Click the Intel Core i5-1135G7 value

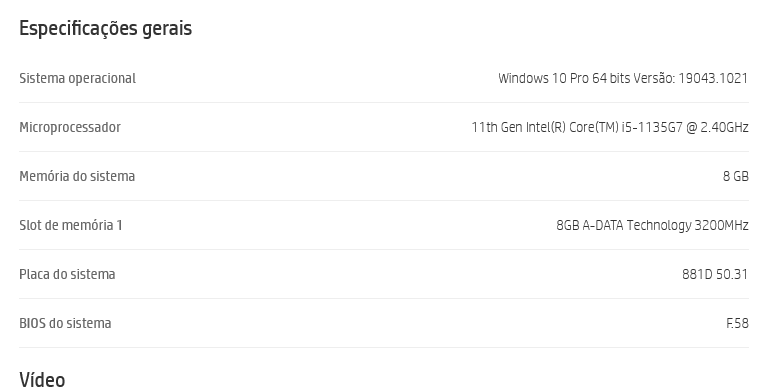(610, 127)
